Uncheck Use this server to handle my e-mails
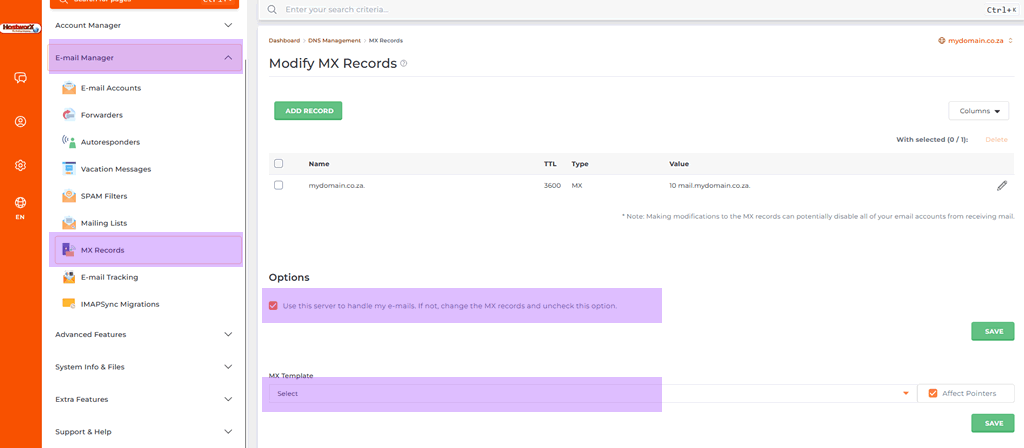Screen dimensions: 1024x448 (273, 306)
